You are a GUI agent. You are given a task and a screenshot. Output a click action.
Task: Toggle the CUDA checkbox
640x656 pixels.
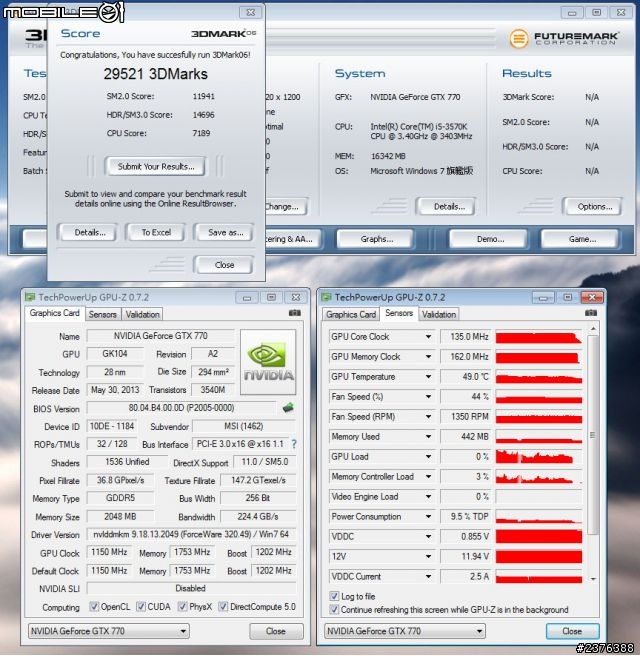[141, 606]
